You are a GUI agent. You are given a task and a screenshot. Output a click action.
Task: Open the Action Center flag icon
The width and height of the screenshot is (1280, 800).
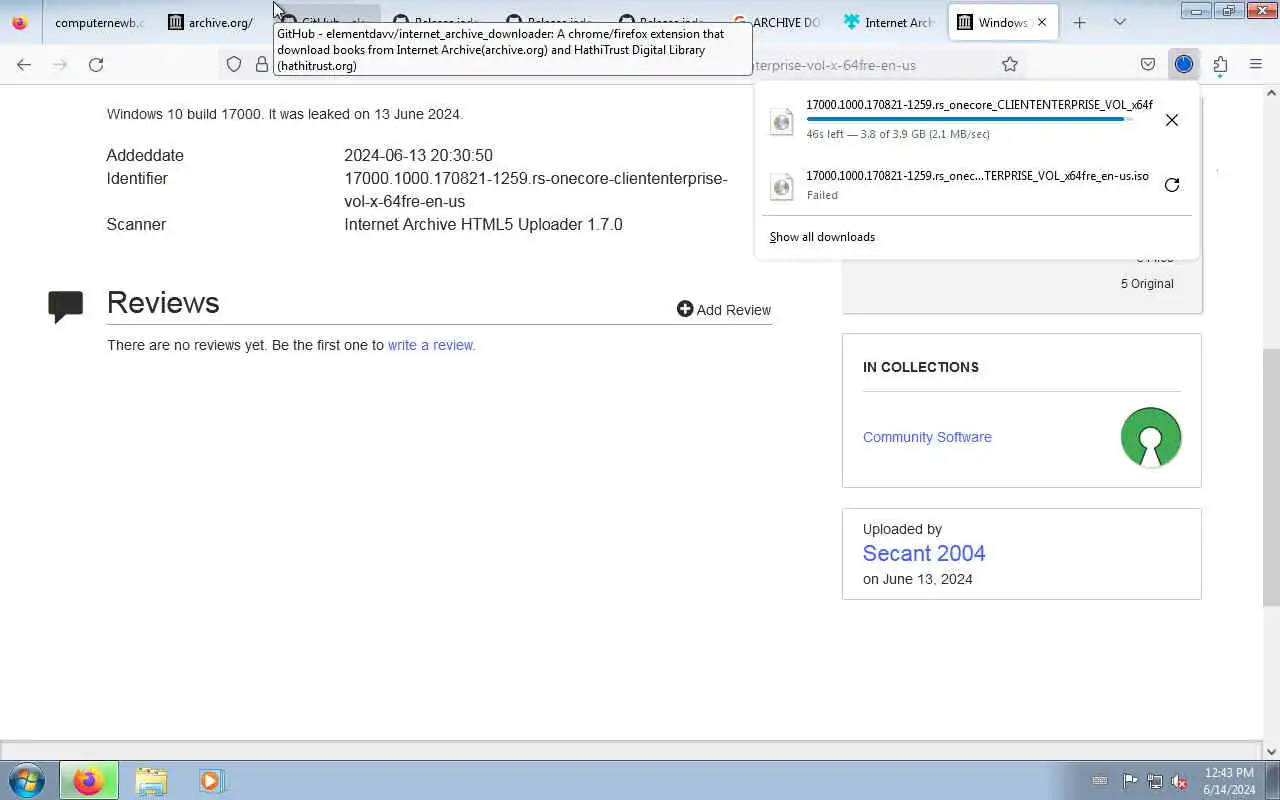[1130, 781]
